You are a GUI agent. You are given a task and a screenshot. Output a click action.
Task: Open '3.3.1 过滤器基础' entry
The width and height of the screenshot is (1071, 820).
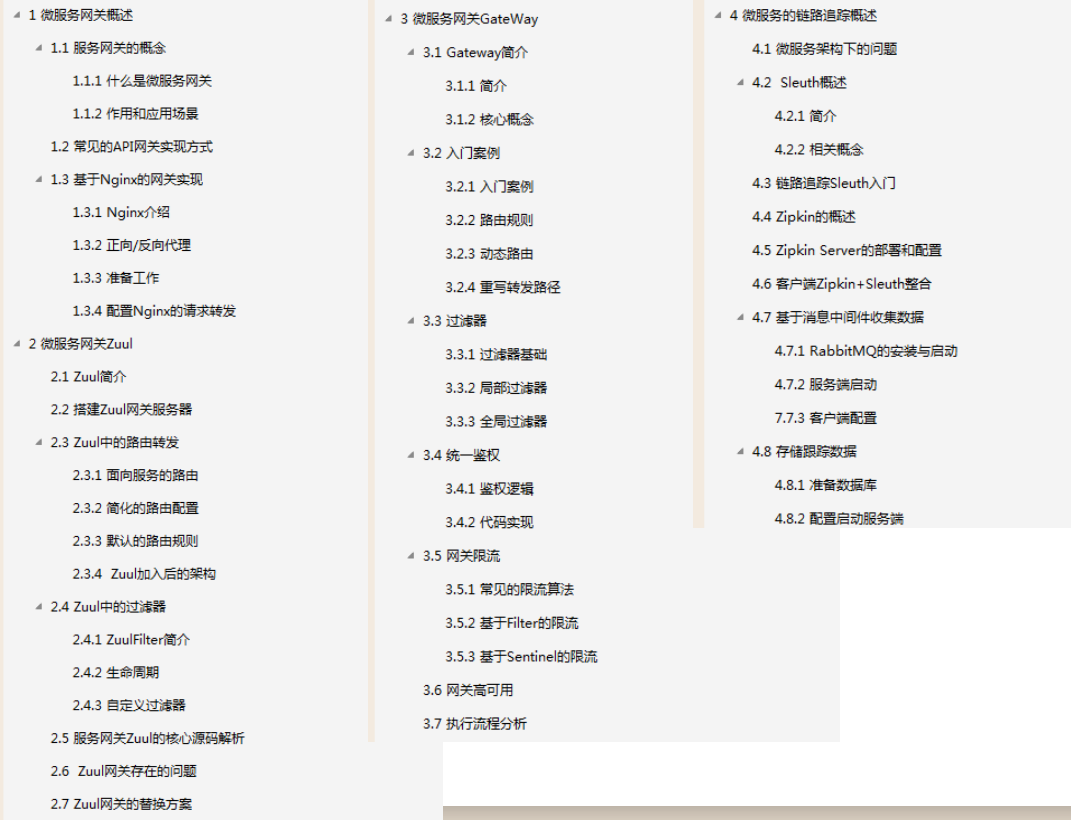click(x=496, y=354)
